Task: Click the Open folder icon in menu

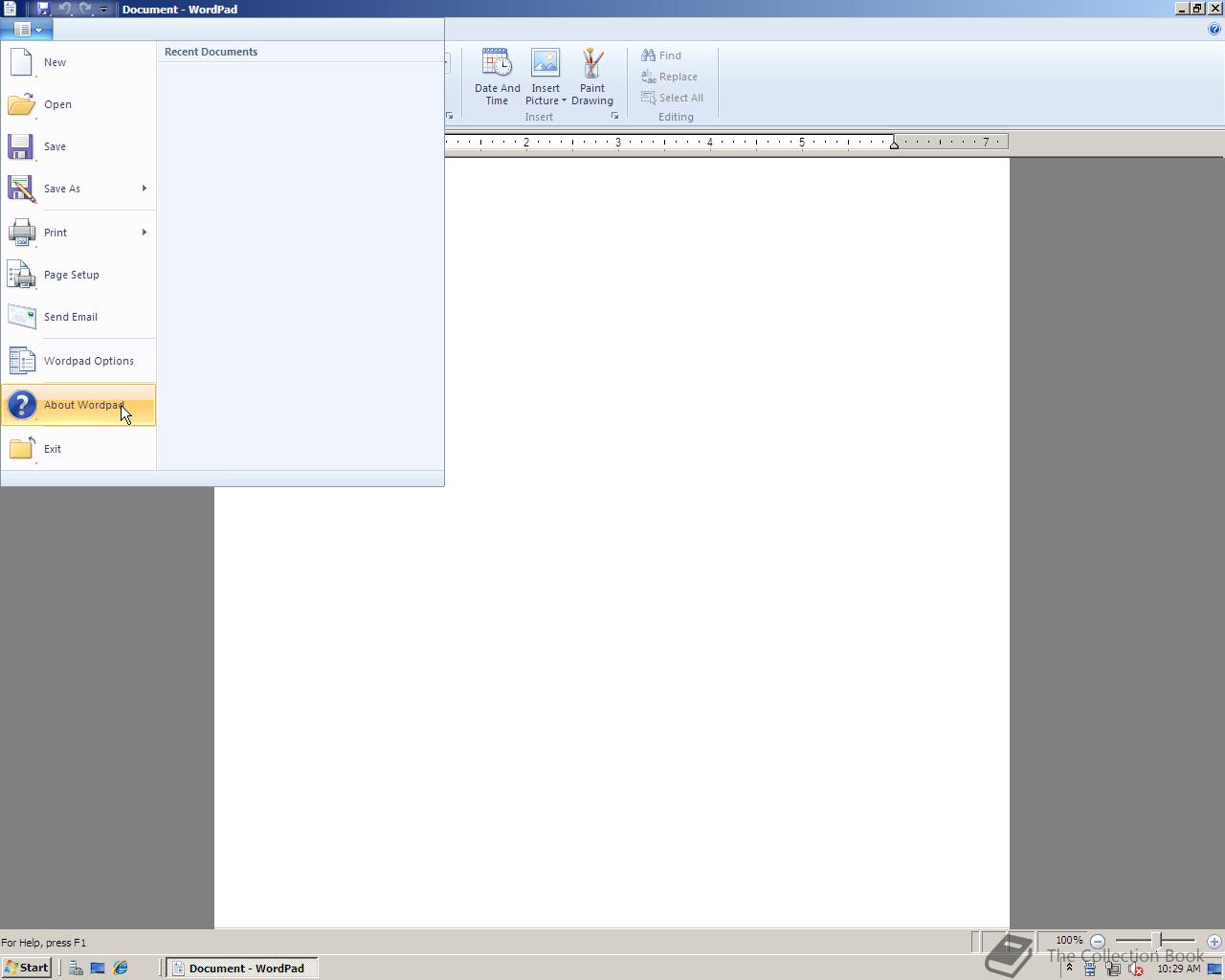Action: pyautogui.click(x=21, y=104)
